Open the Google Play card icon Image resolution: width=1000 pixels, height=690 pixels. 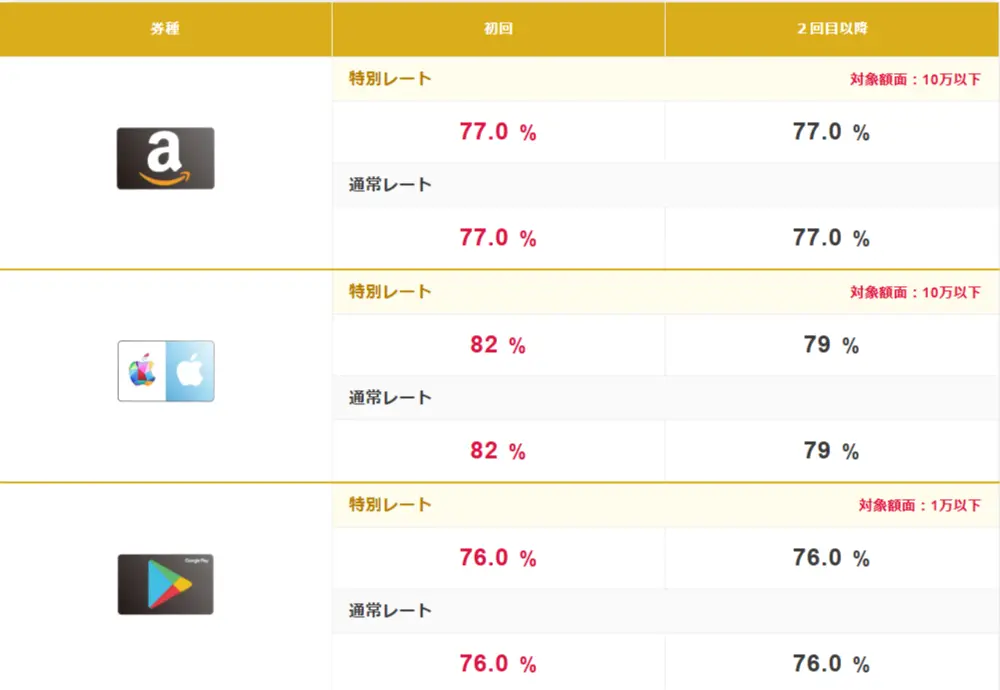click(165, 584)
